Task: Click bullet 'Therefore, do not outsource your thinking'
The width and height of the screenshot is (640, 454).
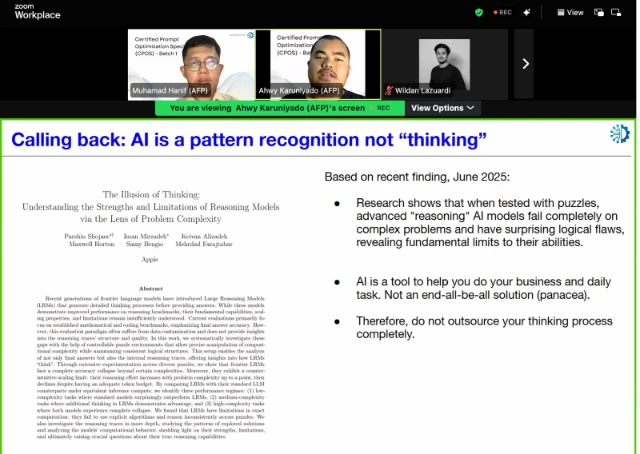Action: (x=484, y=327)
